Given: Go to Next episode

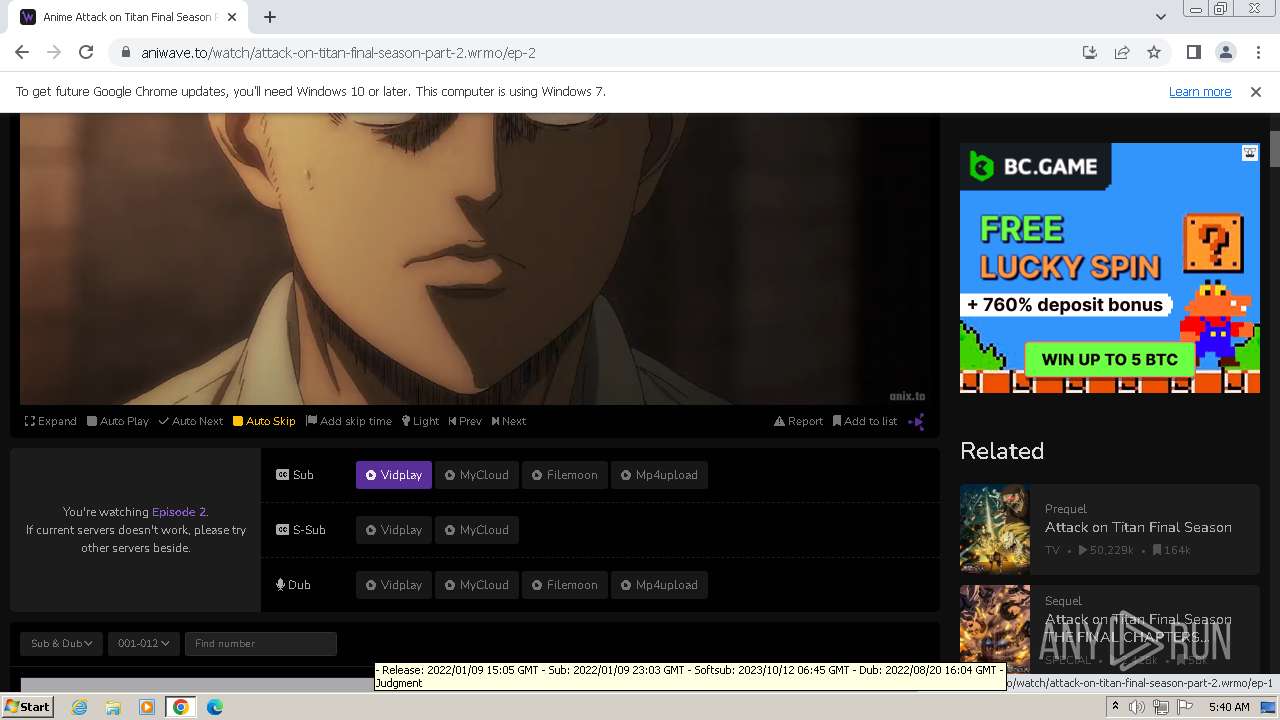Looking at the screenshot, I should pyautogui.click(x=509, y=421).
